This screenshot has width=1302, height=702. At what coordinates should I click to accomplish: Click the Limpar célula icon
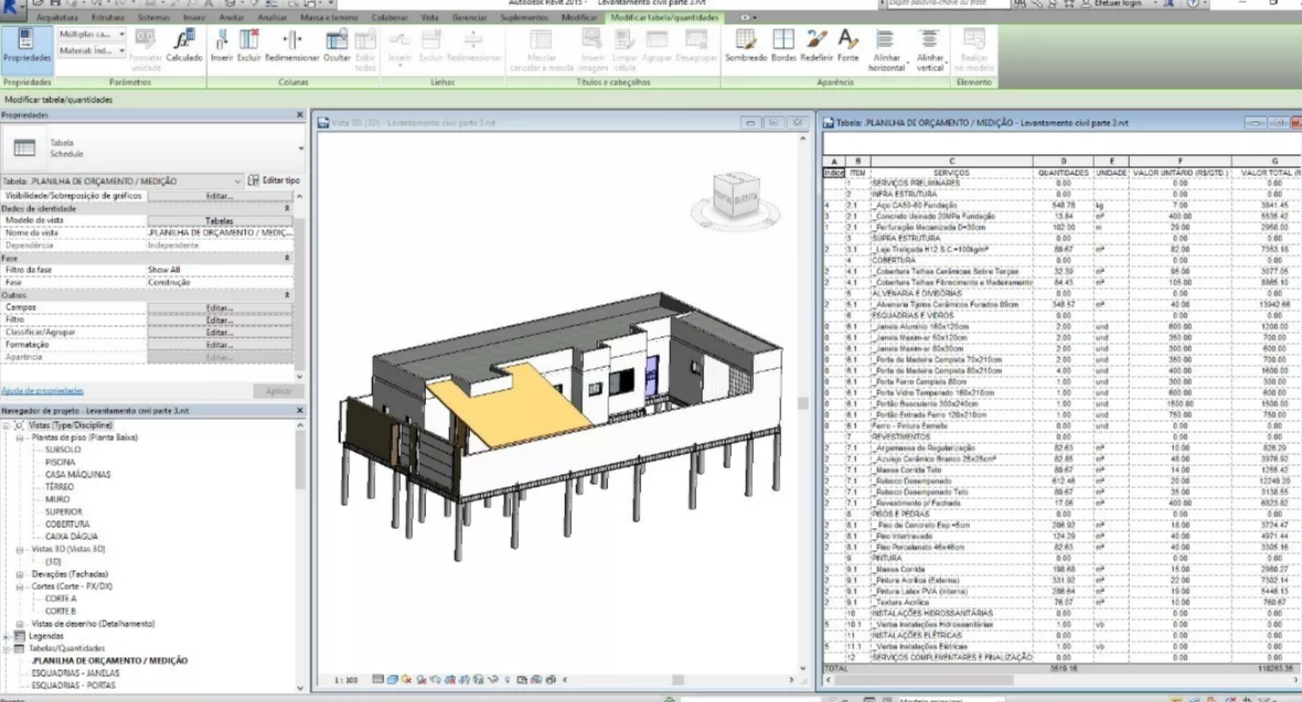[625, 47]
